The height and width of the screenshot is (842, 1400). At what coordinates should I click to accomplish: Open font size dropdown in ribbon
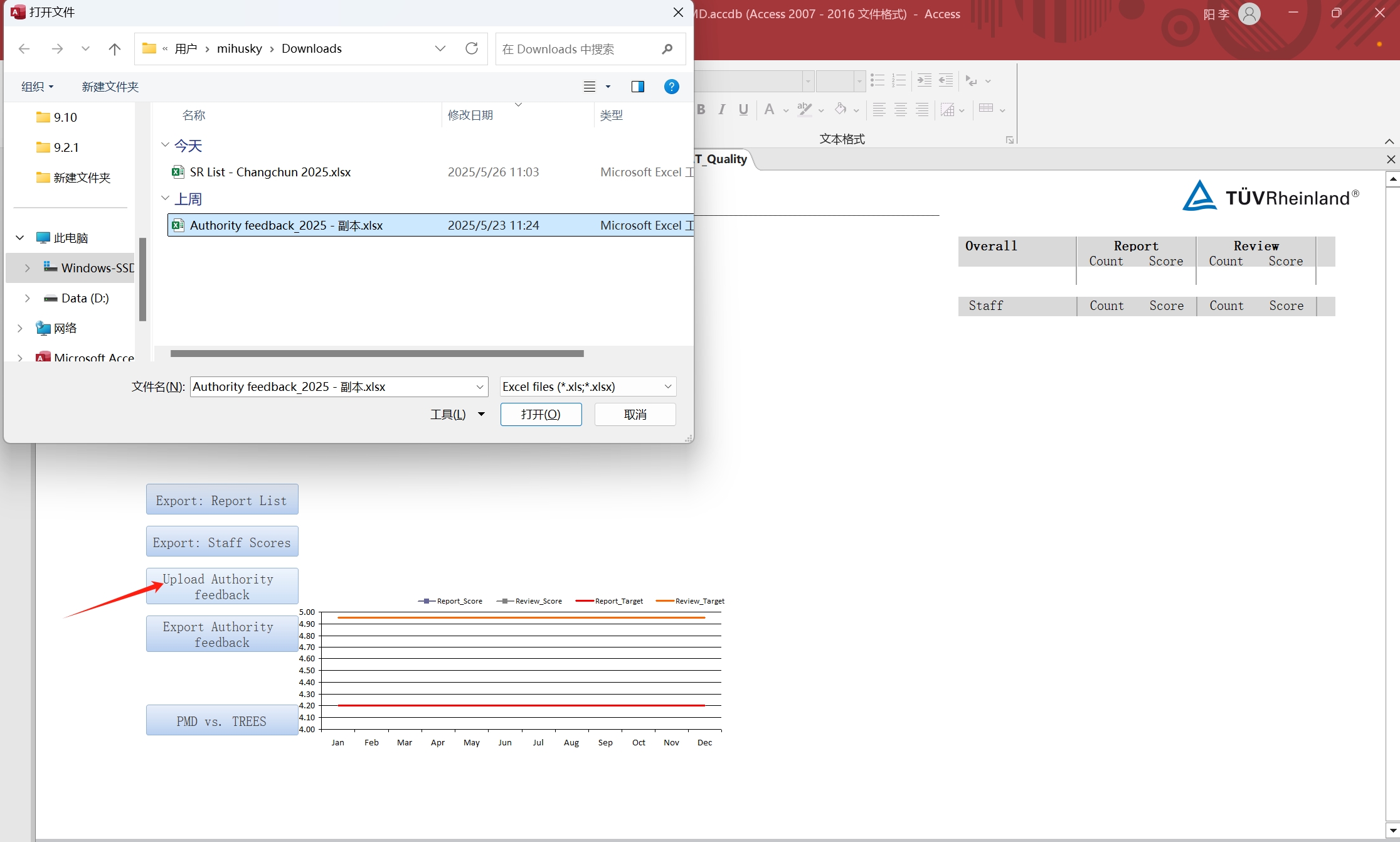(859, 81)
